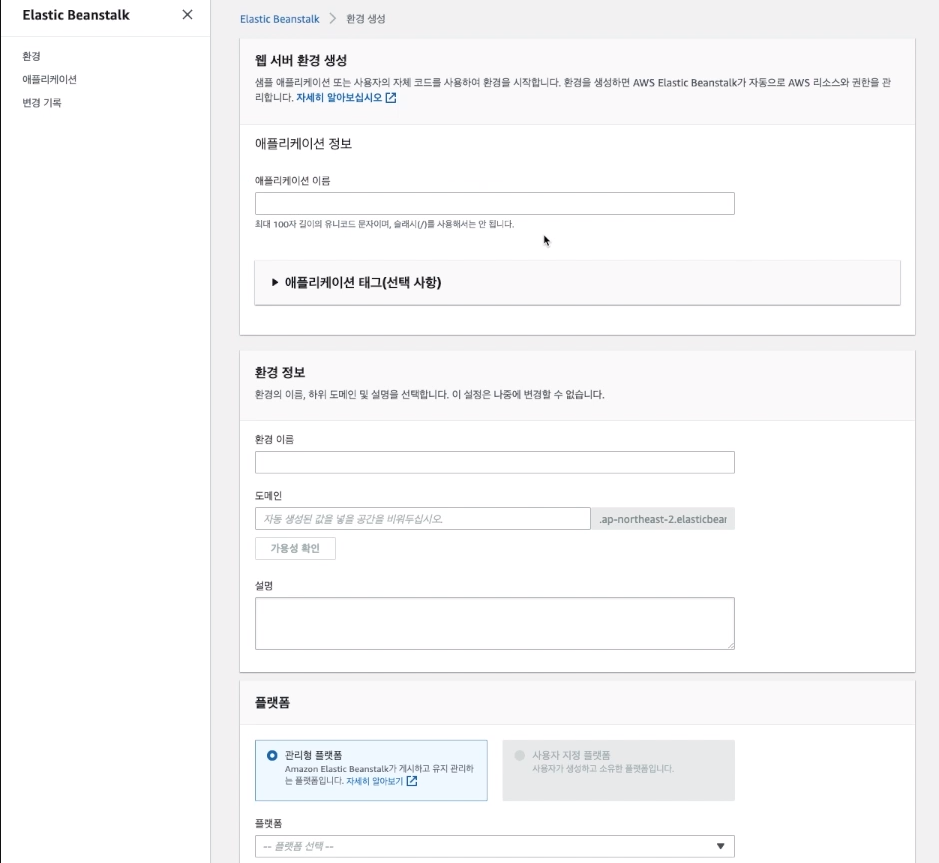The height and width of the screenshot is (863, 939).
Task: Open the 플랫폼 선택 dropdown
Action: (x=495, y=846)
